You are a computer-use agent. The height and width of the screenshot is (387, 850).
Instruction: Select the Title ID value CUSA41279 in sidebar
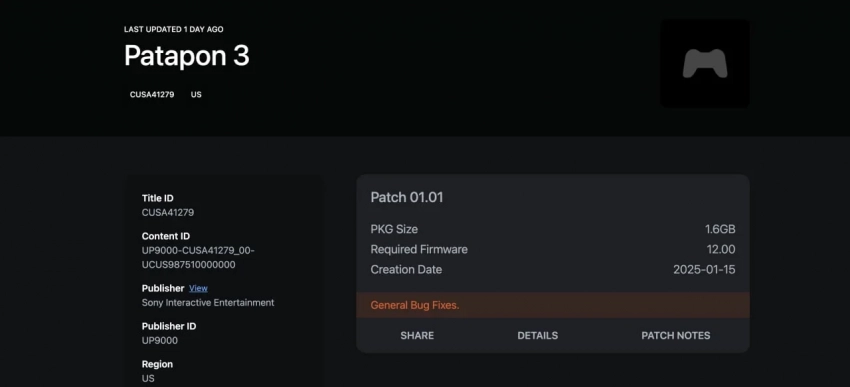coord(168,212)
